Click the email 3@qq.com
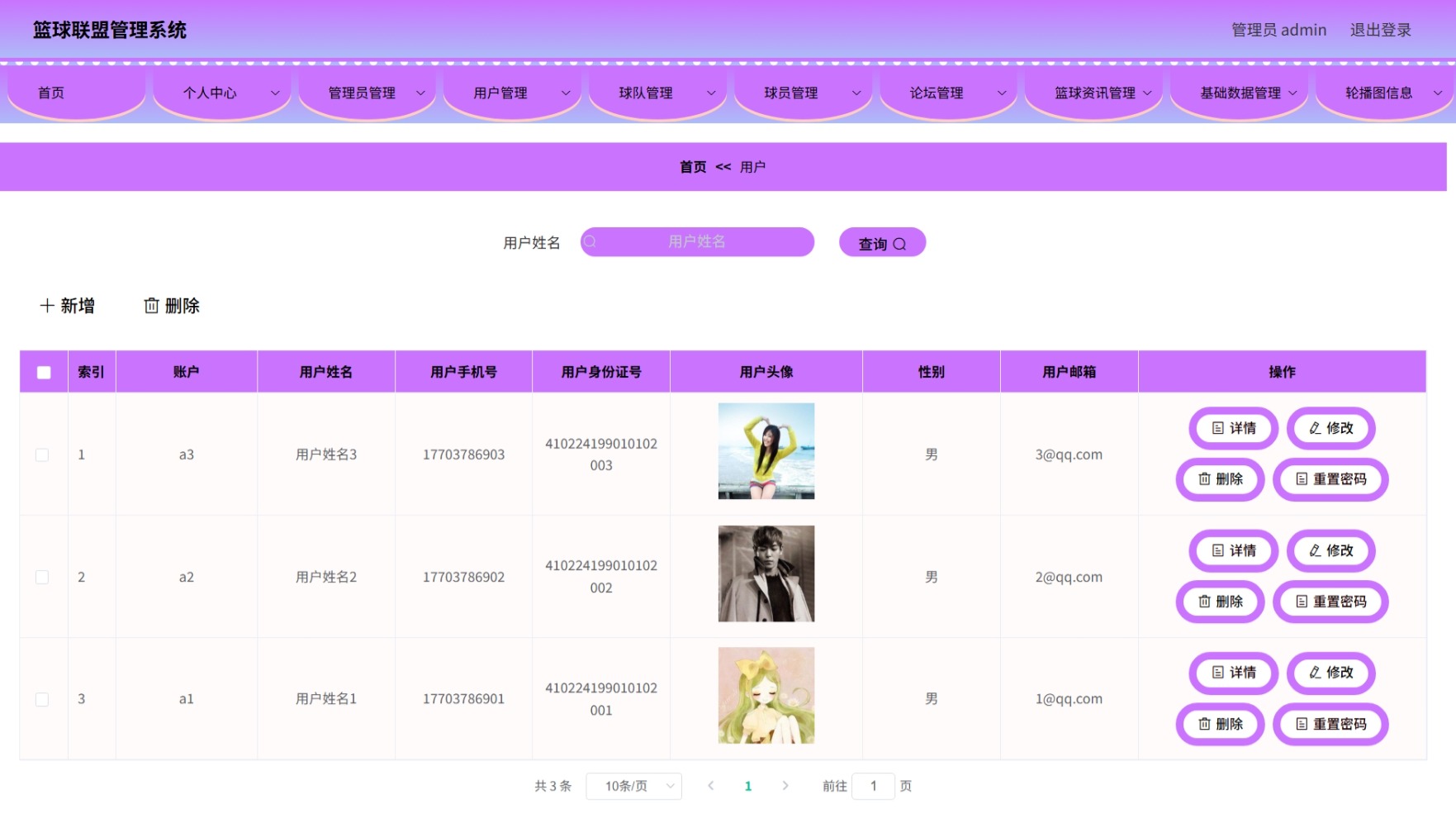 1069,454
